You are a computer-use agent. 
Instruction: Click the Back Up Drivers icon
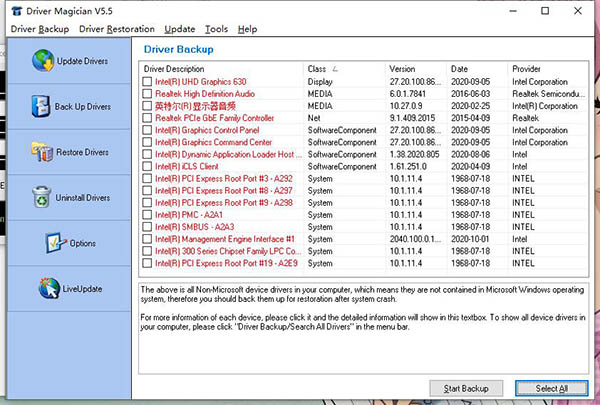tap(41, 106)
